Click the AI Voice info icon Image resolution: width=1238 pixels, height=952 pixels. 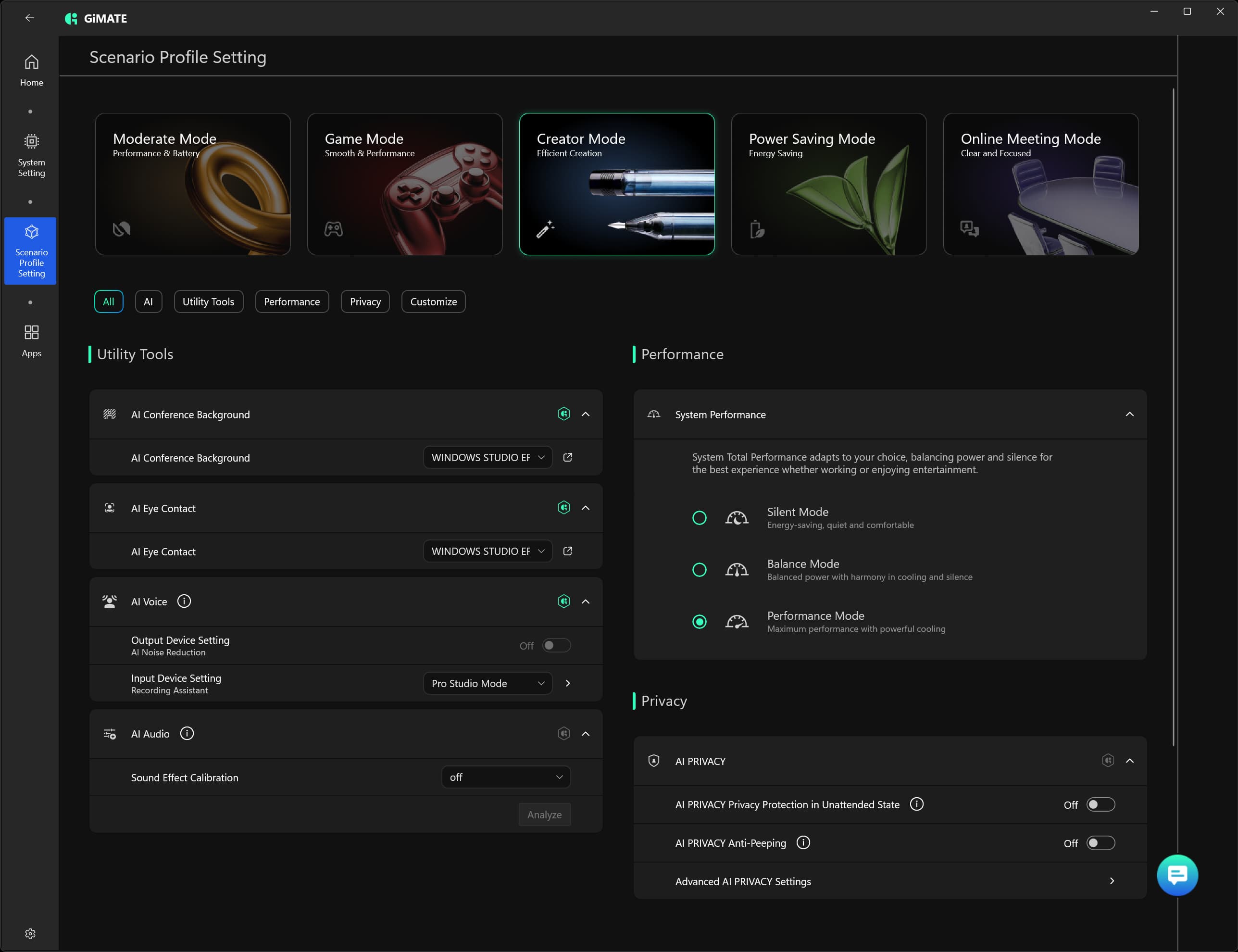(x=184, y=601)
